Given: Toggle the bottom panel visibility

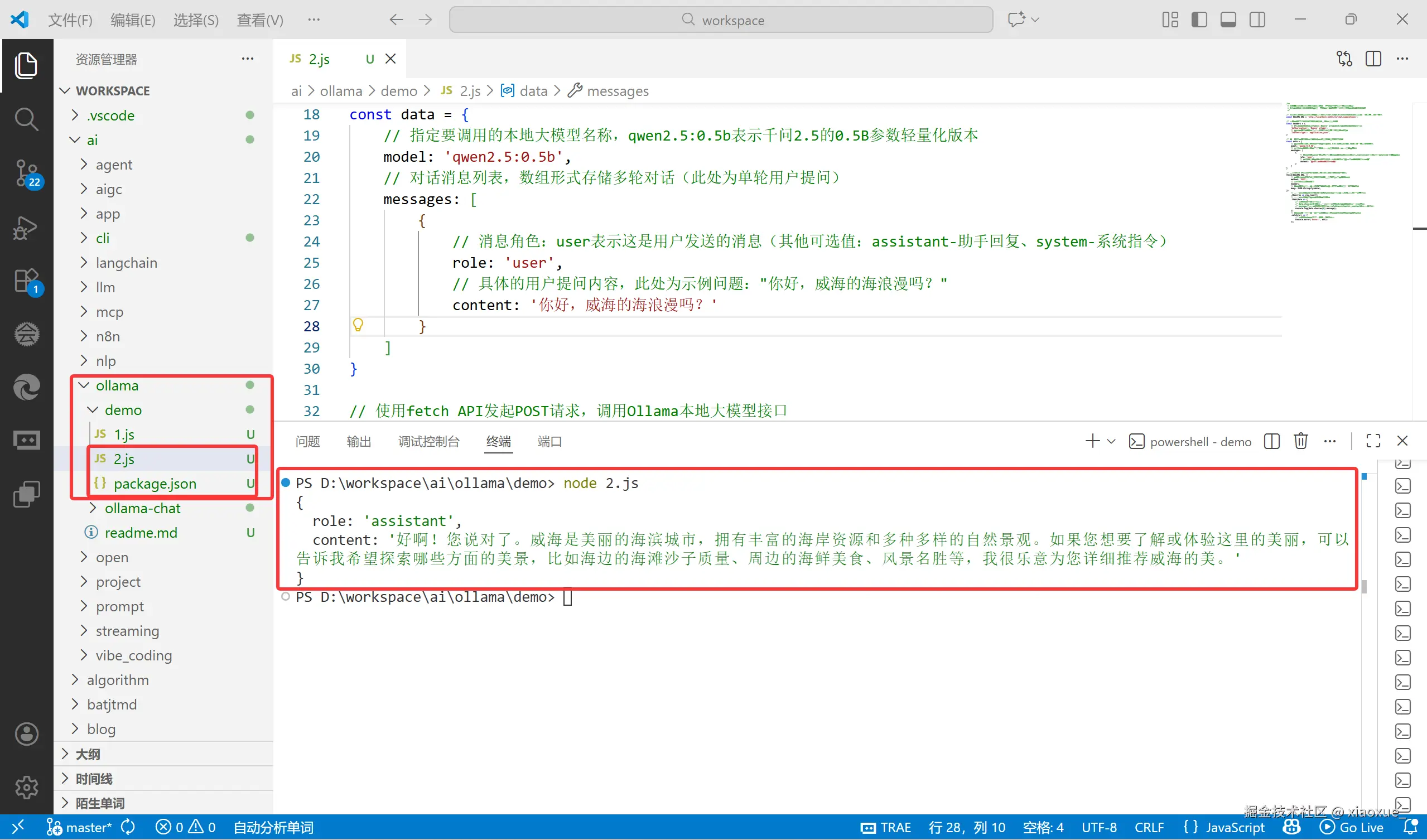Looking at the screenshot, I should pyautogui.click(x=1228, y=20).
